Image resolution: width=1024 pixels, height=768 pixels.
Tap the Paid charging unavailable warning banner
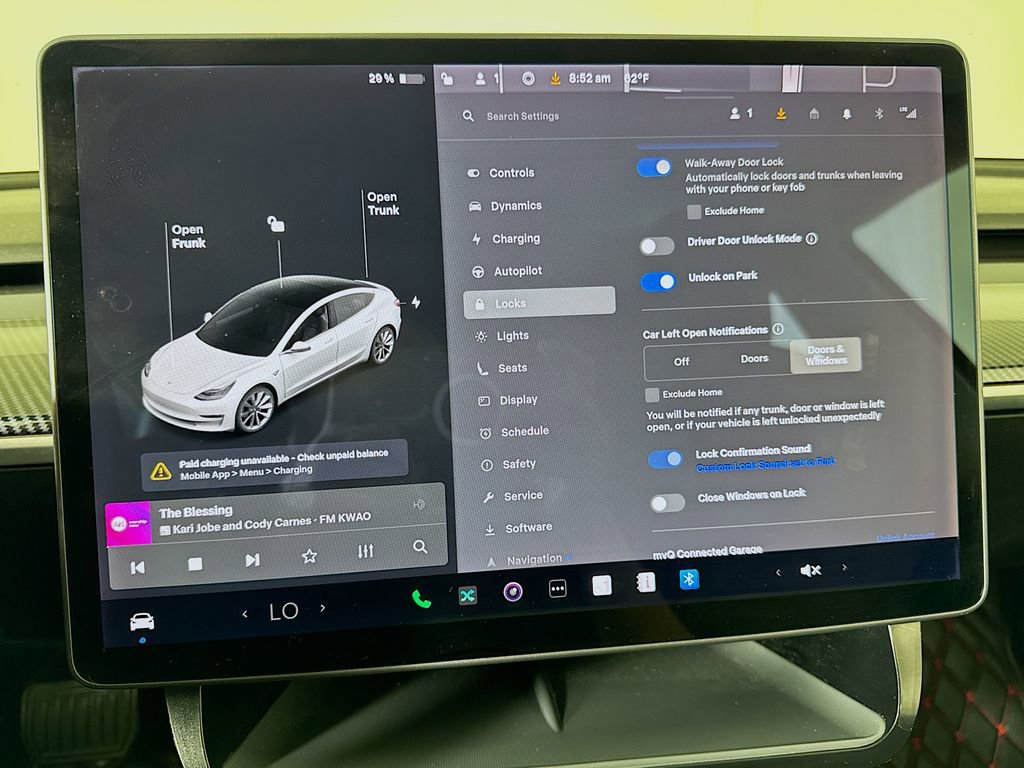pos(275,464)
